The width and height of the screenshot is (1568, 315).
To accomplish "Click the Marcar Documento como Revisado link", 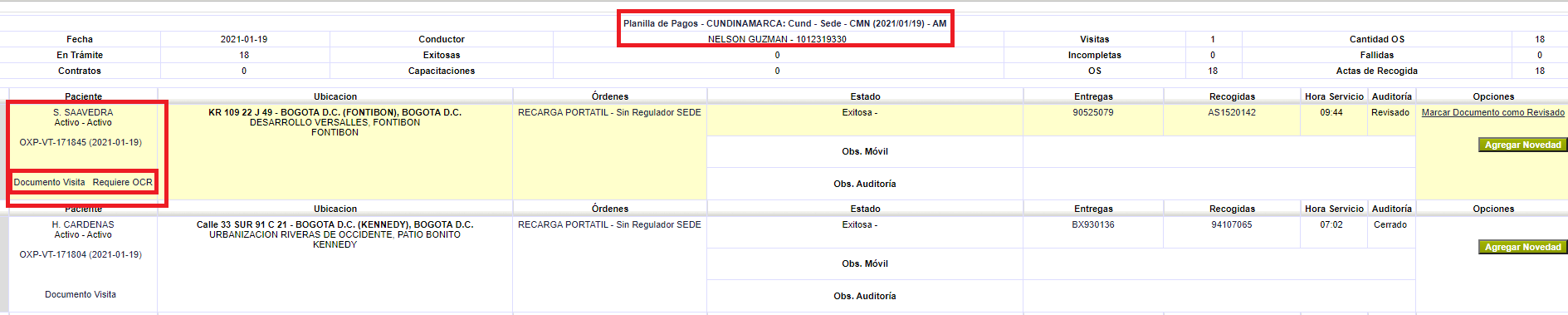I will (x=1492, y=112).
